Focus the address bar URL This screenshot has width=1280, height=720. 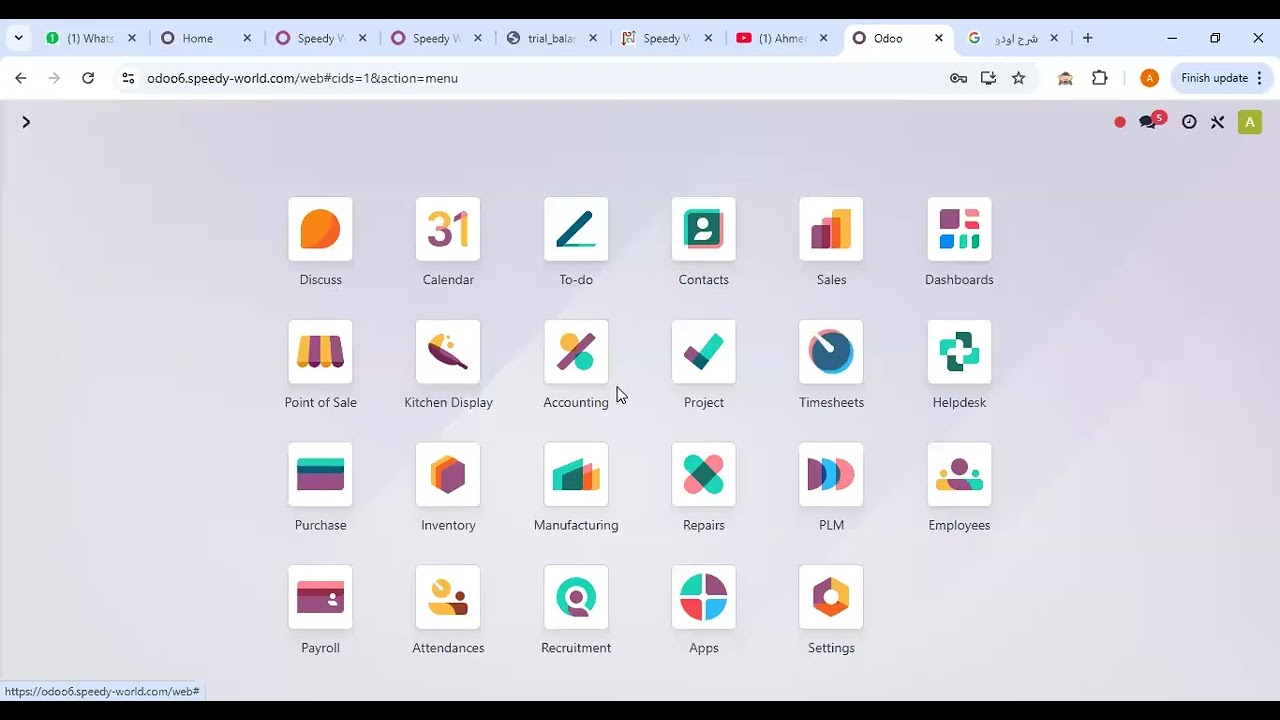(302, 78)
